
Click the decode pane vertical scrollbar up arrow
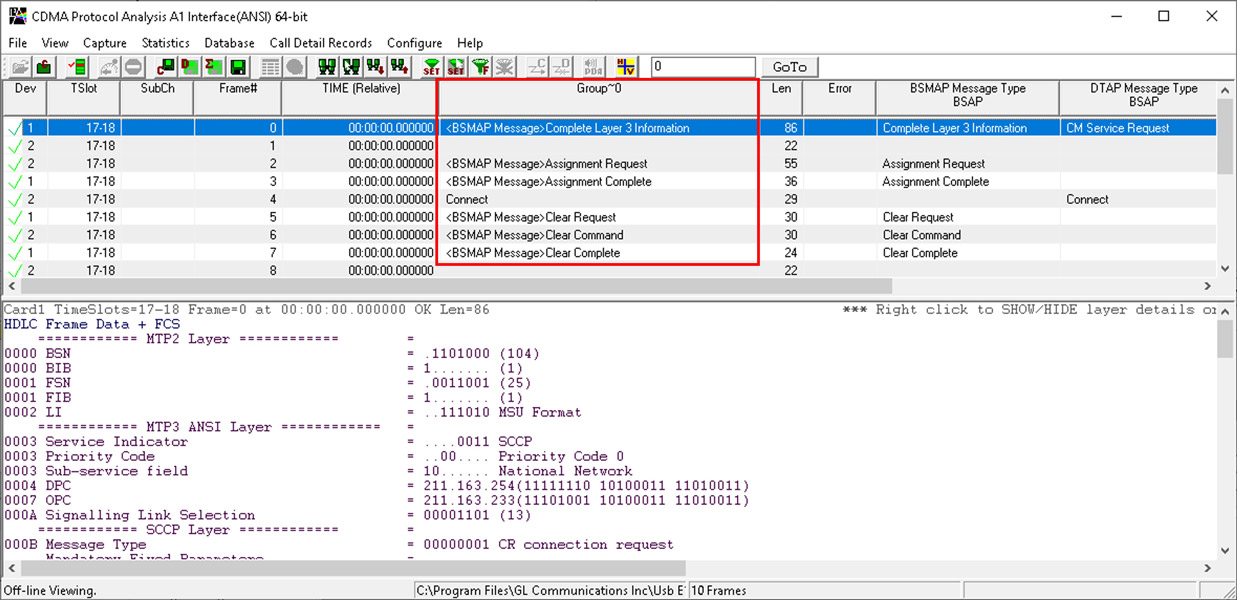coord(1227,311)
